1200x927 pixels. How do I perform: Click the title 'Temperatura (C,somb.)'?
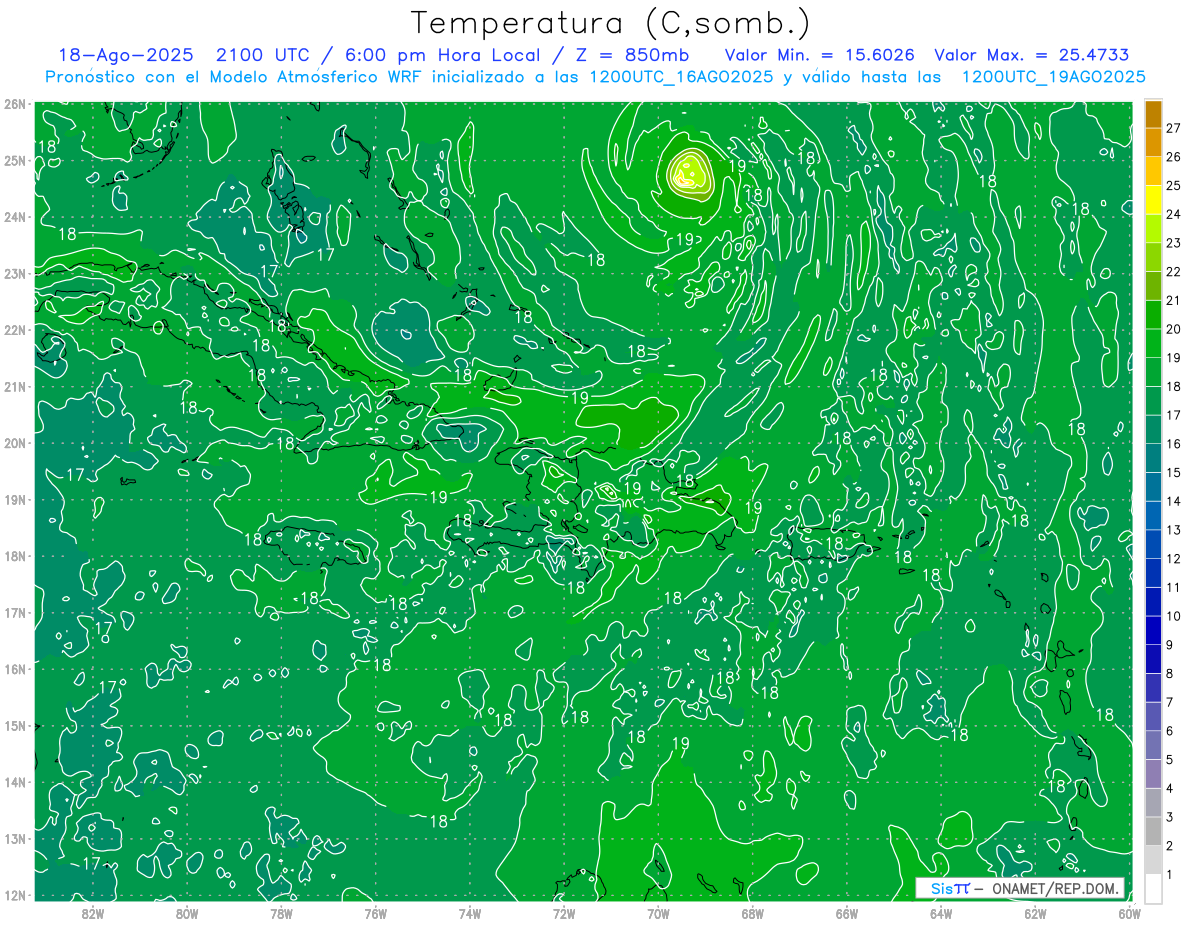click(x=611, y=23)
